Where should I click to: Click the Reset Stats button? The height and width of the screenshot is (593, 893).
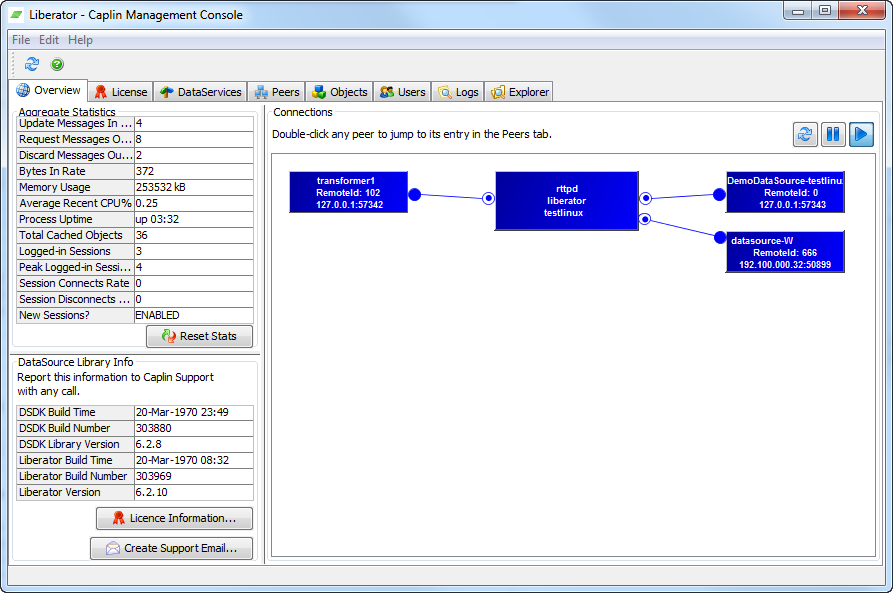(199, 336)
